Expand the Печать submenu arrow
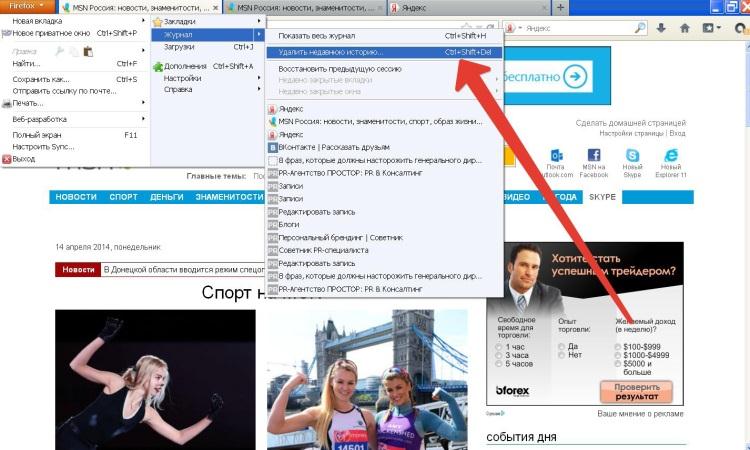Image resolution: width=750 pixels, height=450 pixels. coord(143,103)
